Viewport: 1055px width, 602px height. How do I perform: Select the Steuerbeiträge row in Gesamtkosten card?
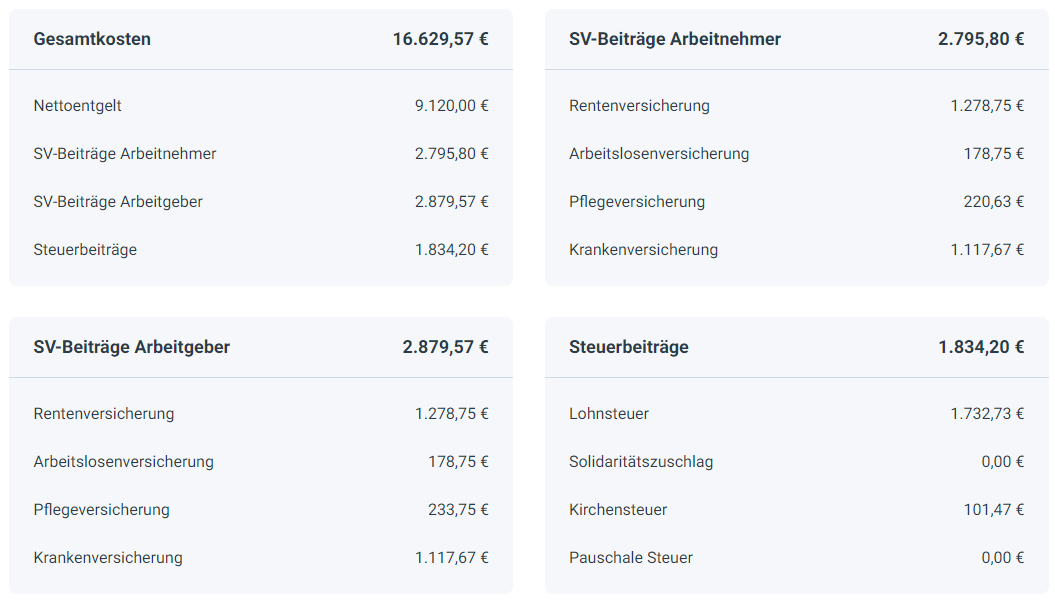coord(261,250)
